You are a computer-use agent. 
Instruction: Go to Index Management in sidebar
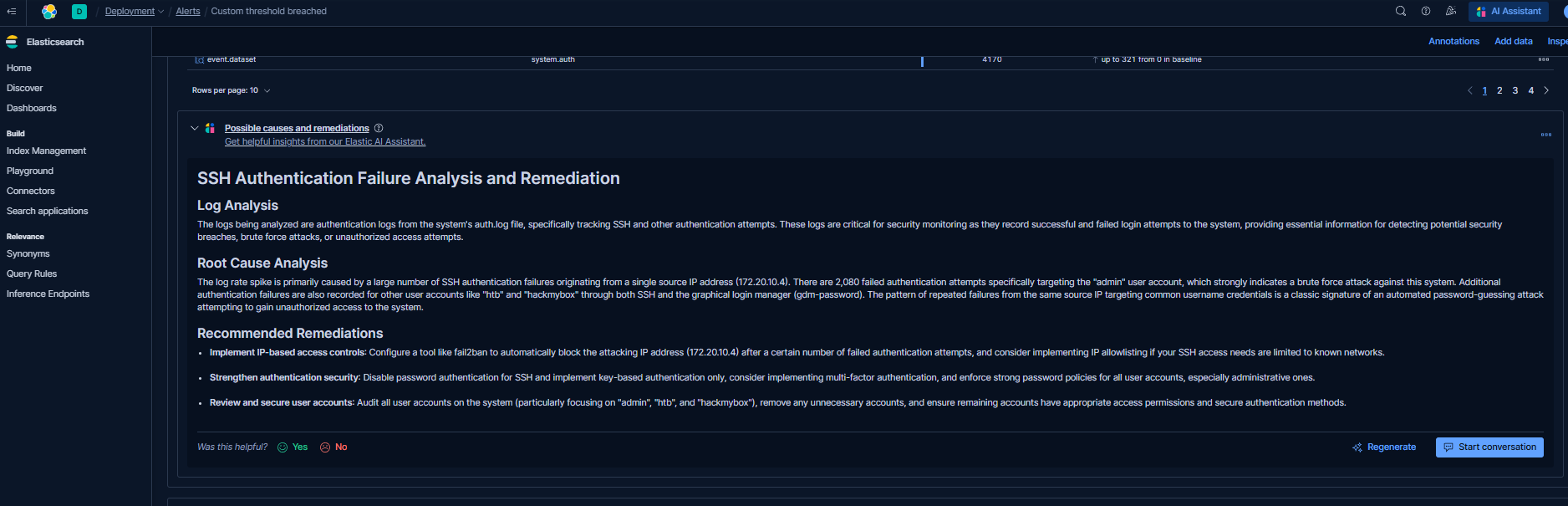click(46, 151)
